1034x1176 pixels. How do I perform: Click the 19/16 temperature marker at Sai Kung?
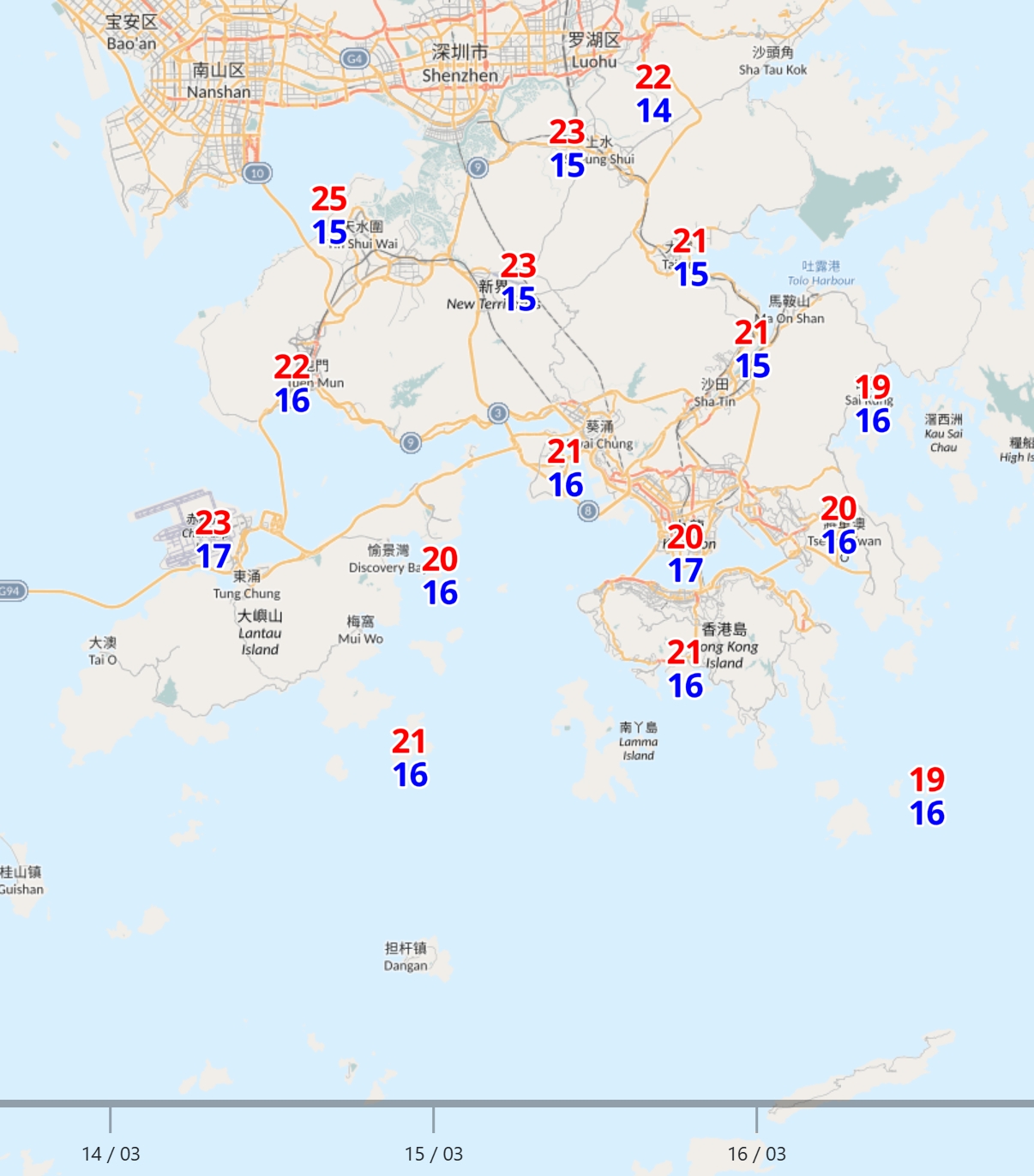click(873, 404)
